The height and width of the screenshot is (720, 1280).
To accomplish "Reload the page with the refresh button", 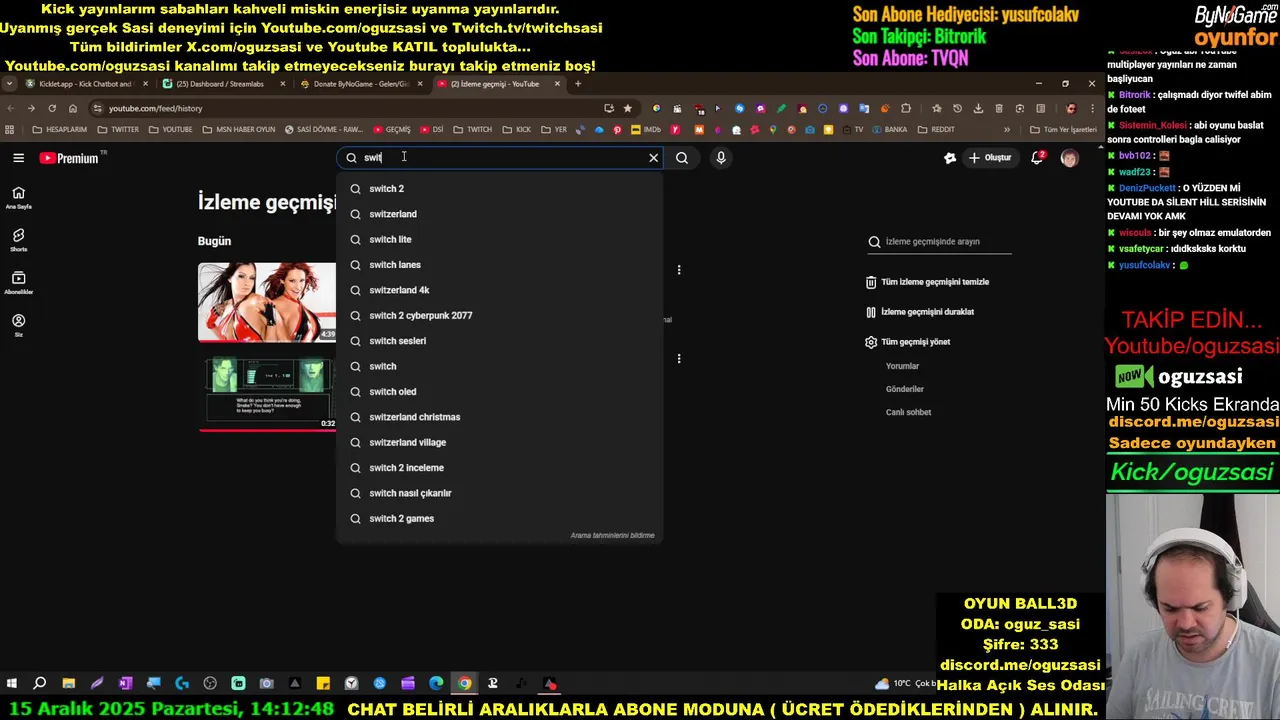I will [52, 108].
